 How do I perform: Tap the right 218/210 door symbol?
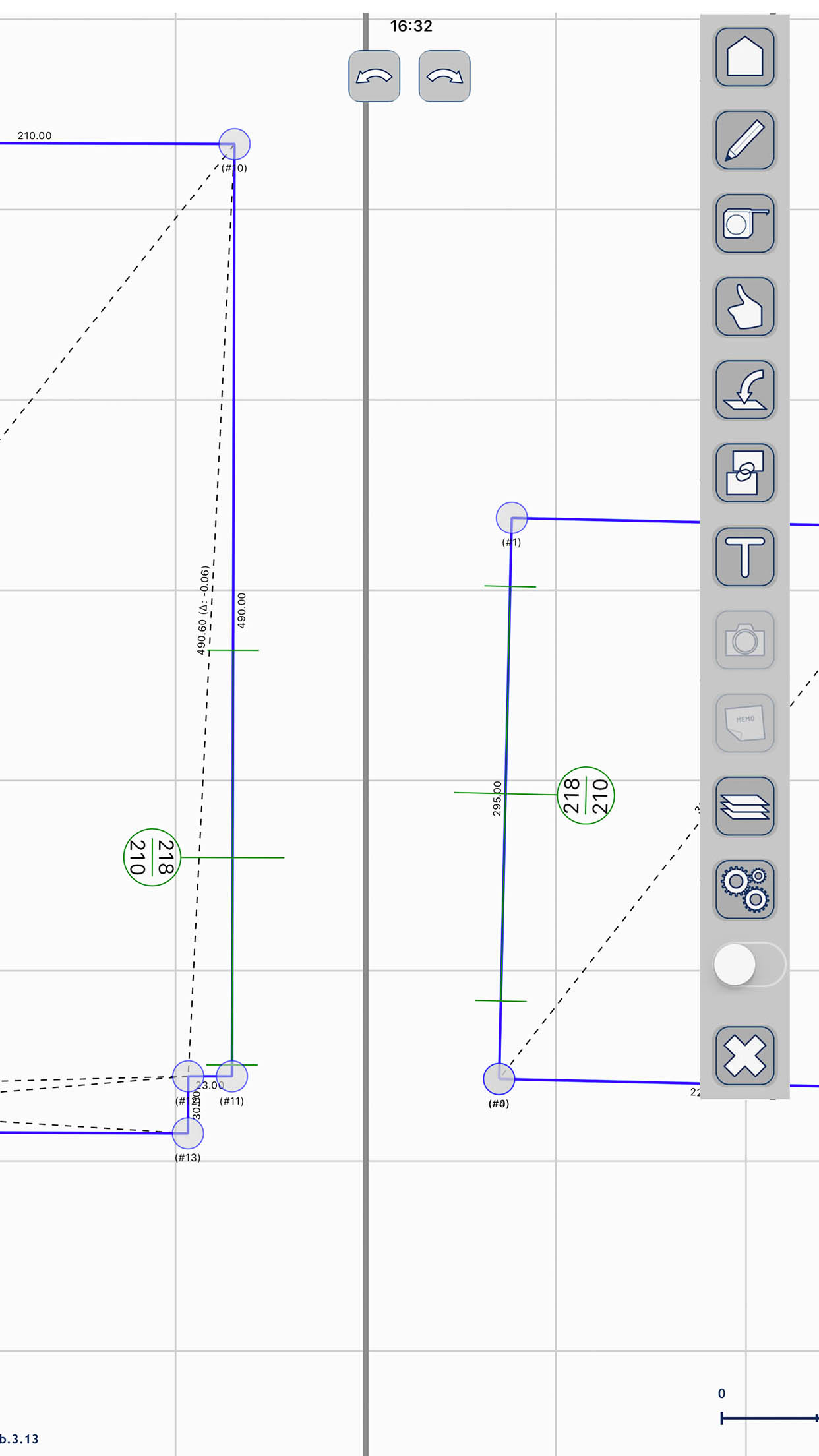tap(586, 795)
